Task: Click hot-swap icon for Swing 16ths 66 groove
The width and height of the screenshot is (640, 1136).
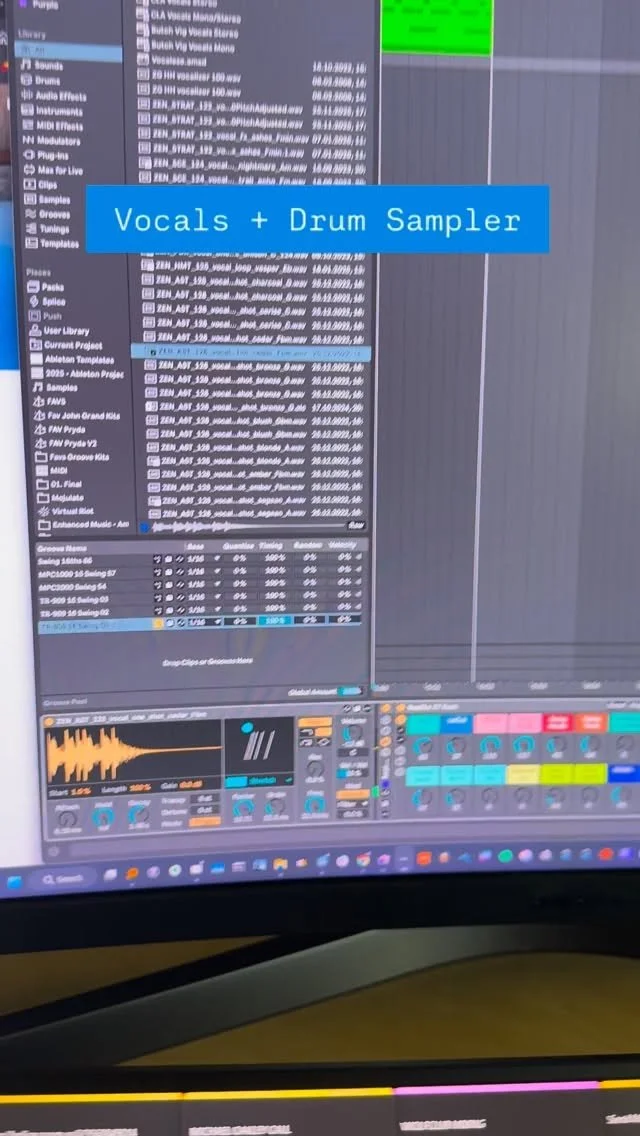Action: pyautogui.click(x=157, y=559)
